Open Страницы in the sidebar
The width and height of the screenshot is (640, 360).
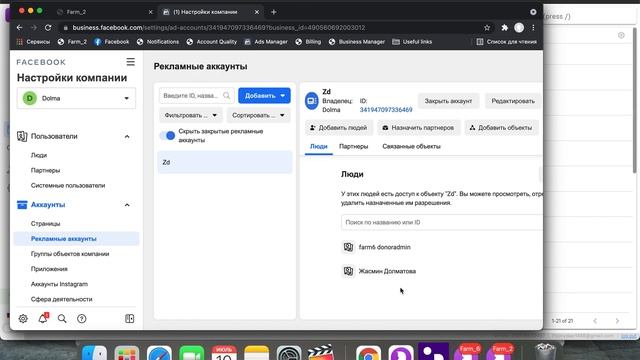(45, 224)
